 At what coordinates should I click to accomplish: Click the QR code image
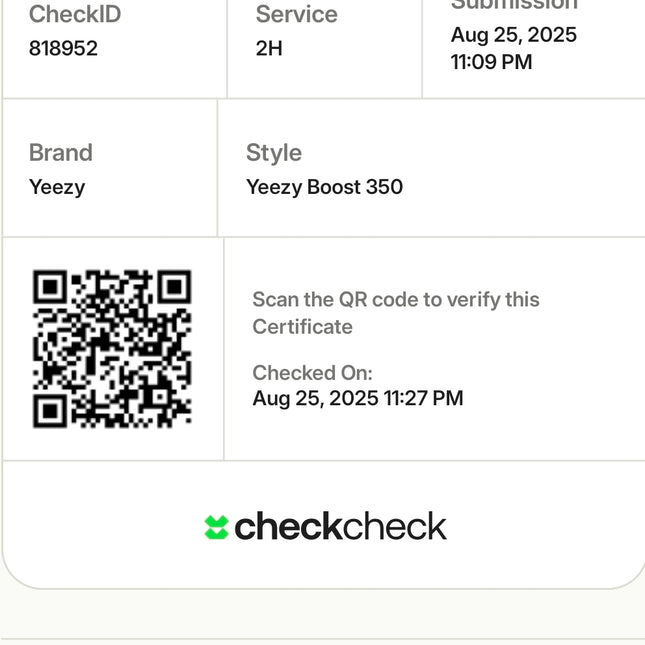[x=112, y=349]
